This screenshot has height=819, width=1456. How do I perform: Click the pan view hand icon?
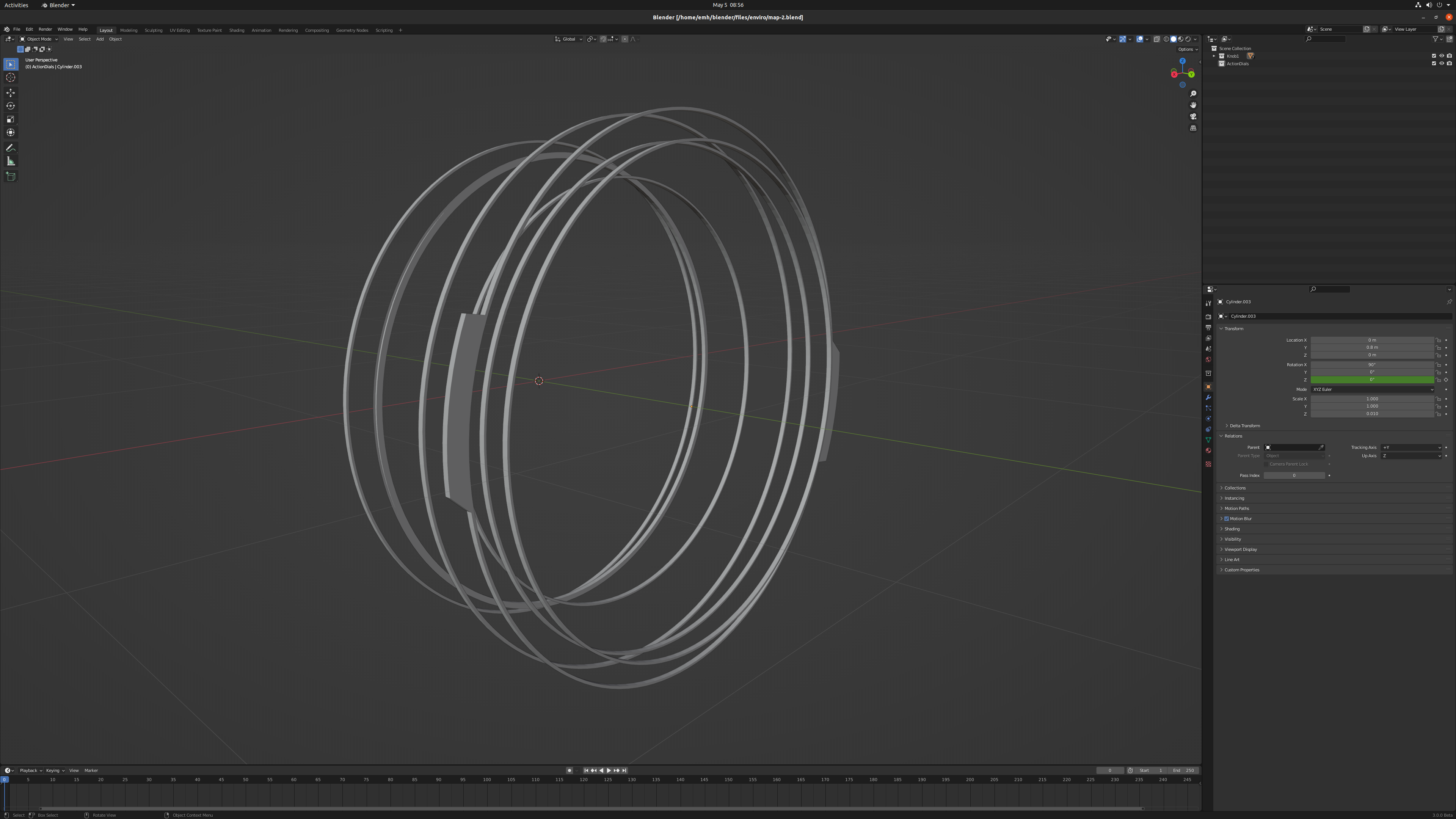(1193, 105)
